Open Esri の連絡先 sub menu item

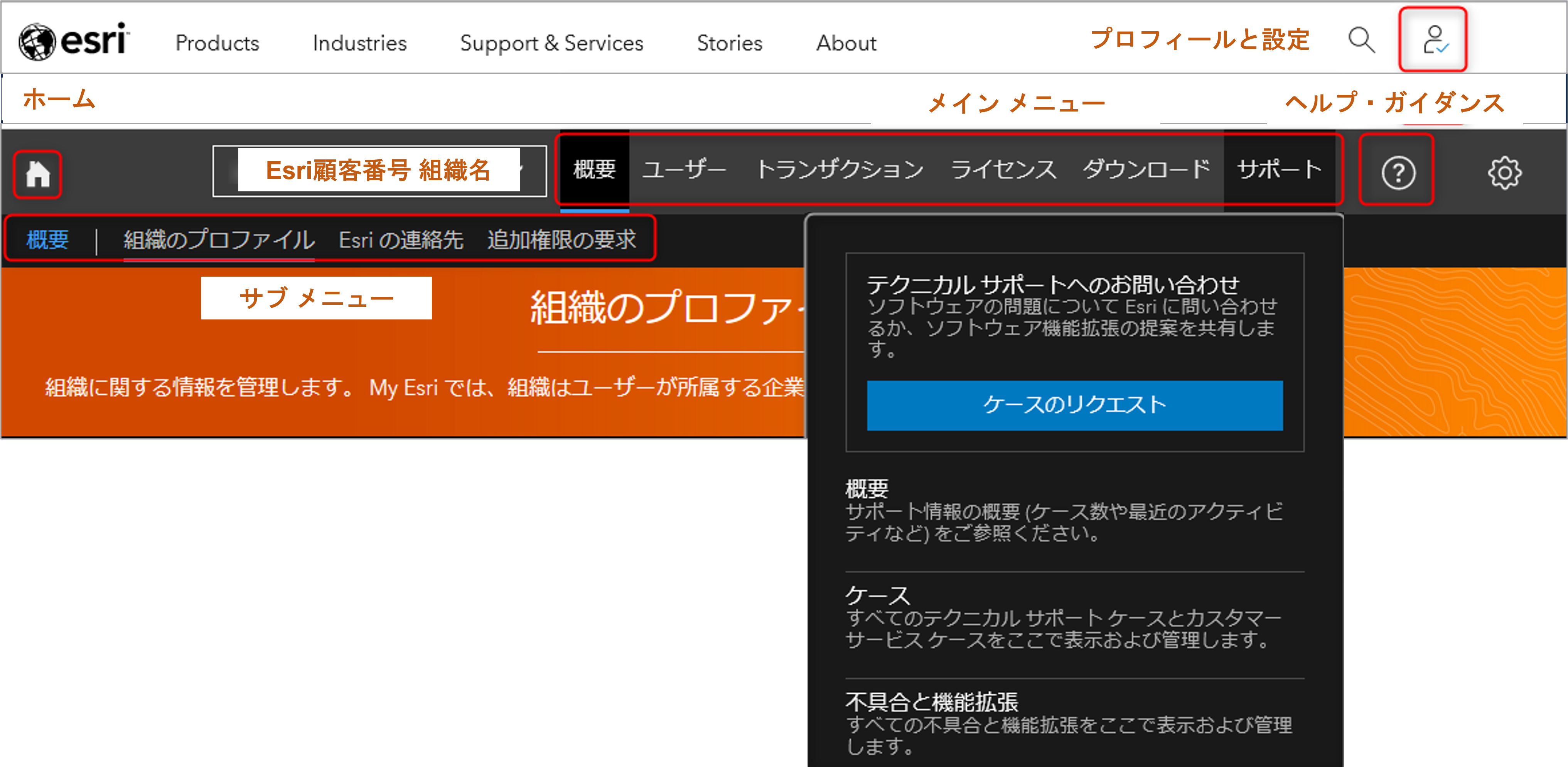(x=401, y=240)
